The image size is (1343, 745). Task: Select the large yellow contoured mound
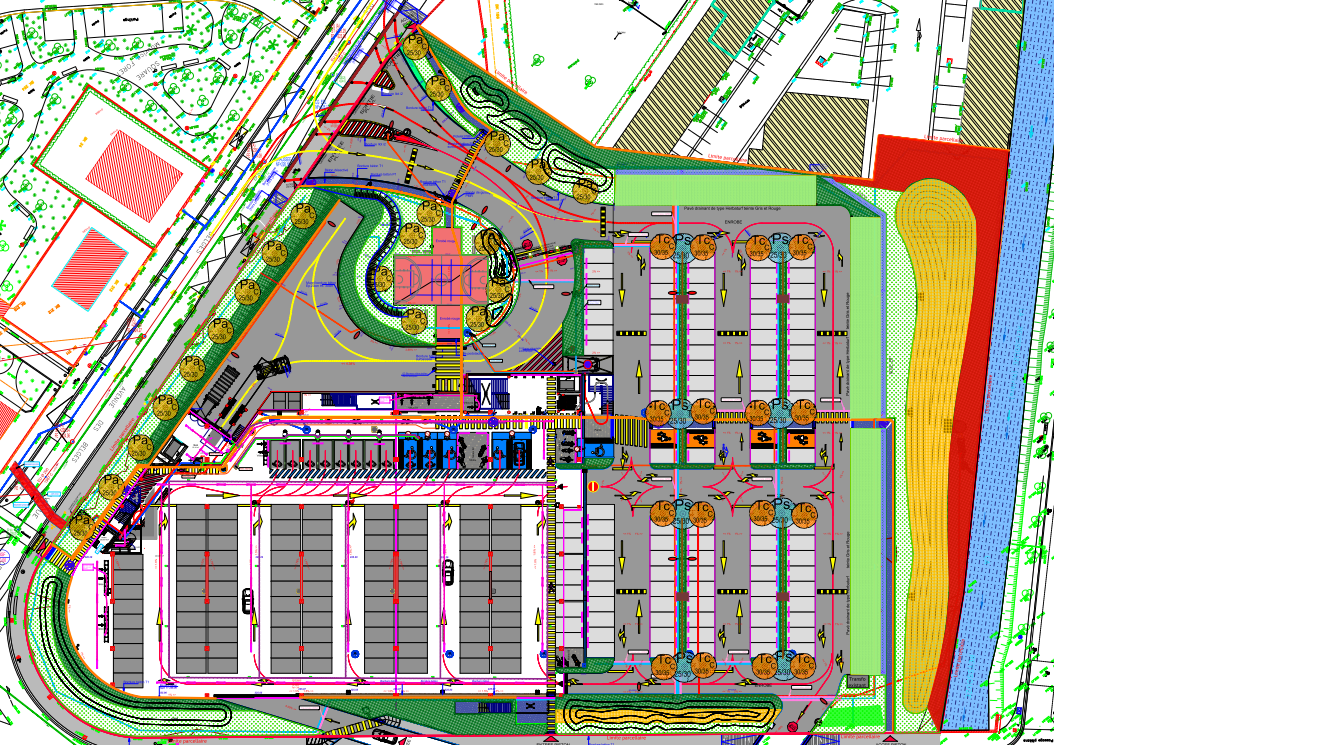[x=936, y=400]
